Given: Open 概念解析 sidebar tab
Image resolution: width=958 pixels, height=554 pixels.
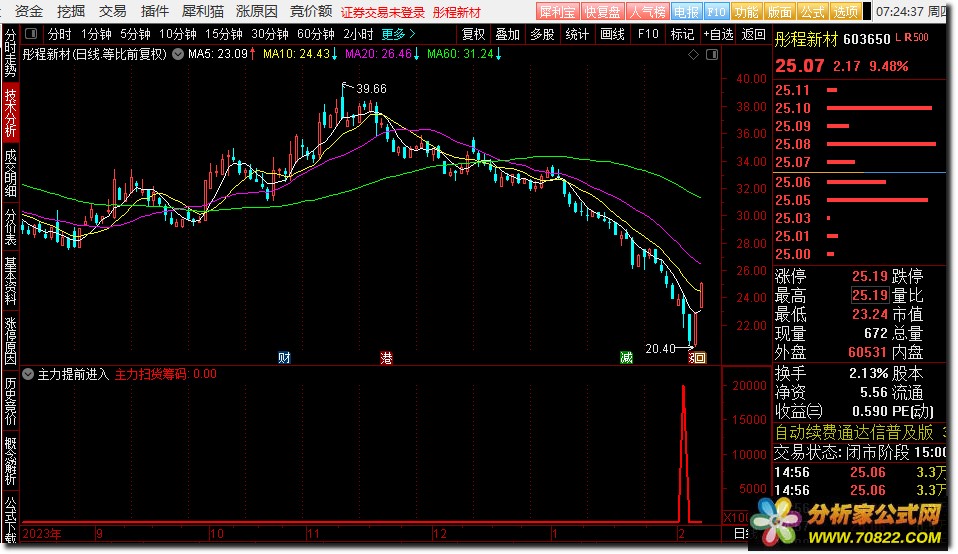Looking at the screenshot, I should 10,461.
